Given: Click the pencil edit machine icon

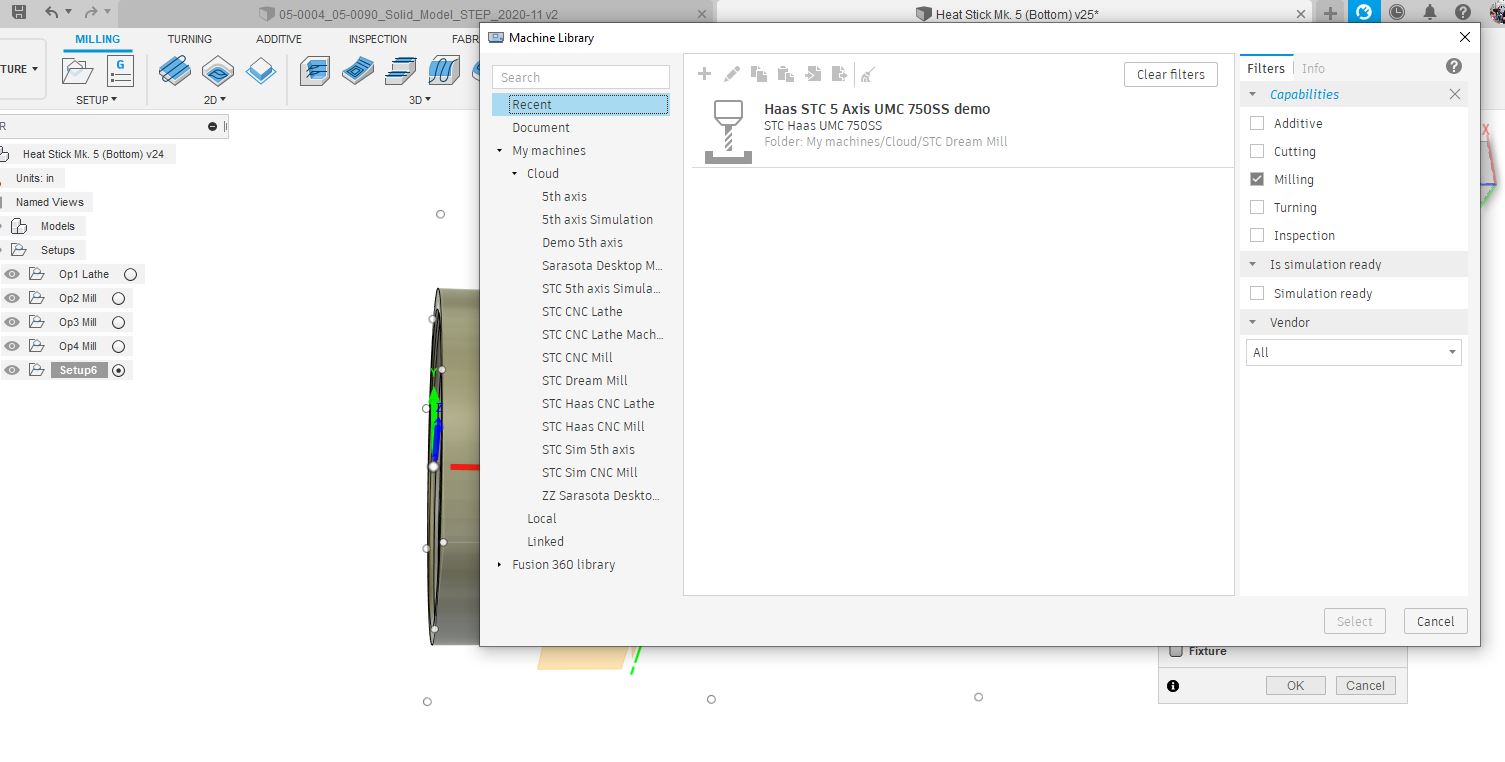Looking at the screenshot, I should (732, 74).
